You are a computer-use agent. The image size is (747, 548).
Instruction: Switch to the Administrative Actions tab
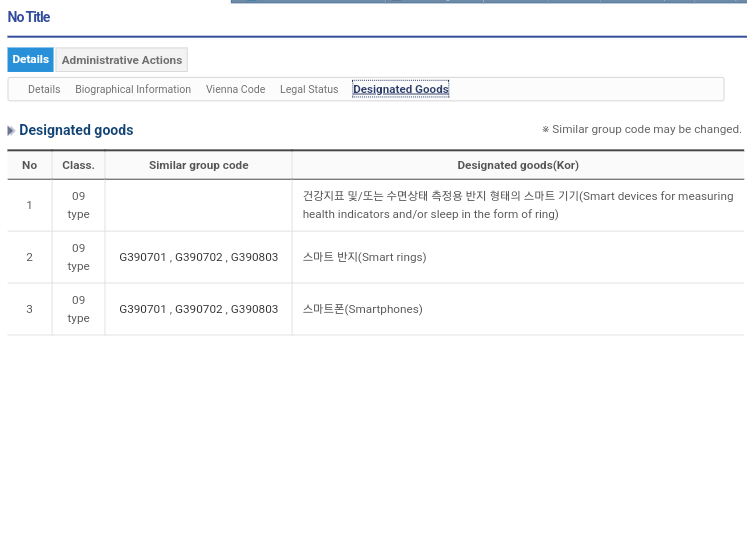click(x=121, y=60)
